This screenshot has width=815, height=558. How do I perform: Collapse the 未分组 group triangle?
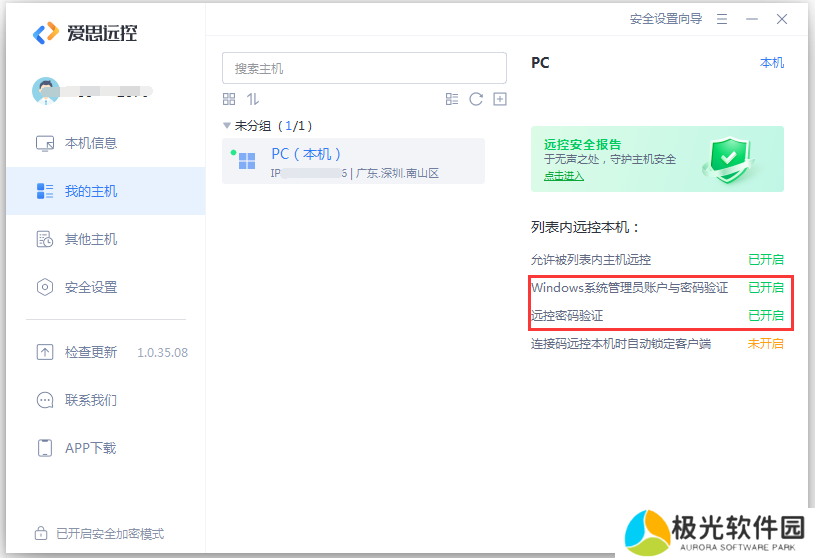pos(227,126)
